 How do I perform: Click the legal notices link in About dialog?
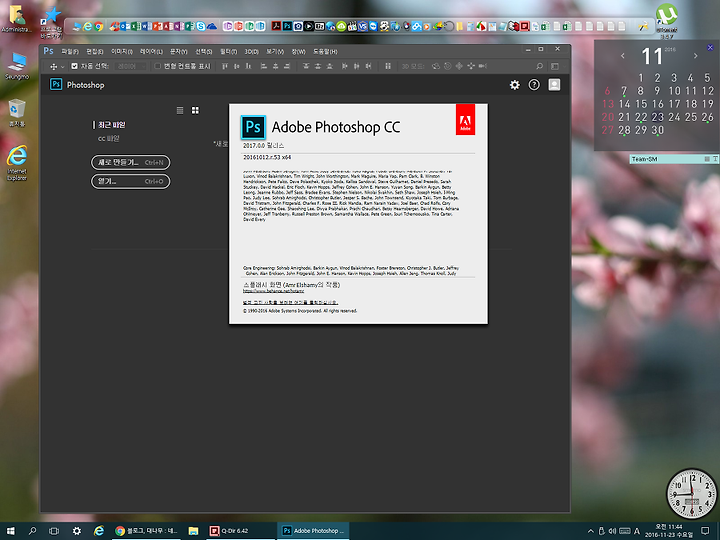click(x=290, y=302)
